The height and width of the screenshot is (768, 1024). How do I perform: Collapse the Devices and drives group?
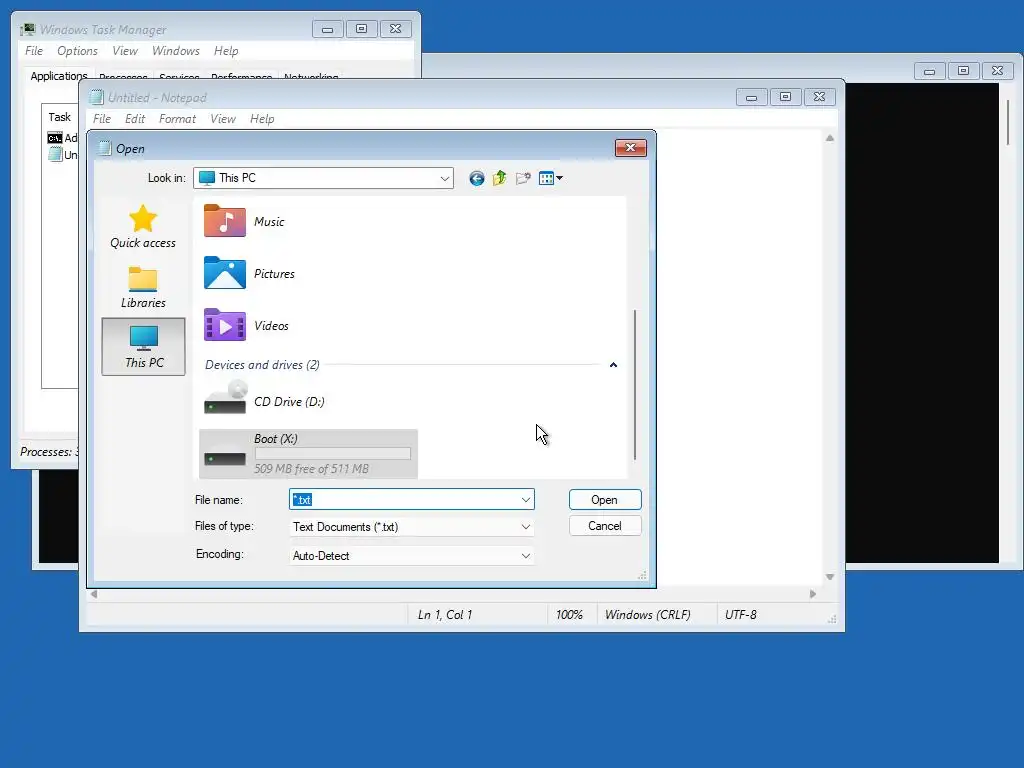tap(613, 365)
